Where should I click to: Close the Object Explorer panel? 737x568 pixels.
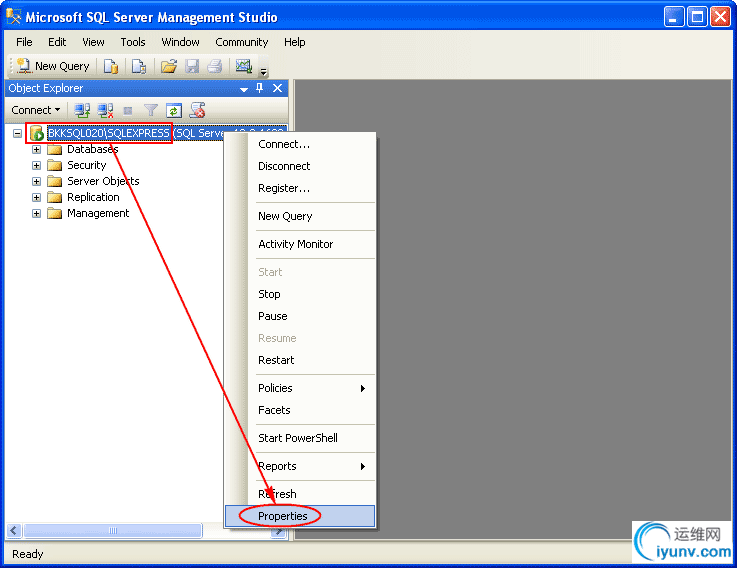coord(277,88)
